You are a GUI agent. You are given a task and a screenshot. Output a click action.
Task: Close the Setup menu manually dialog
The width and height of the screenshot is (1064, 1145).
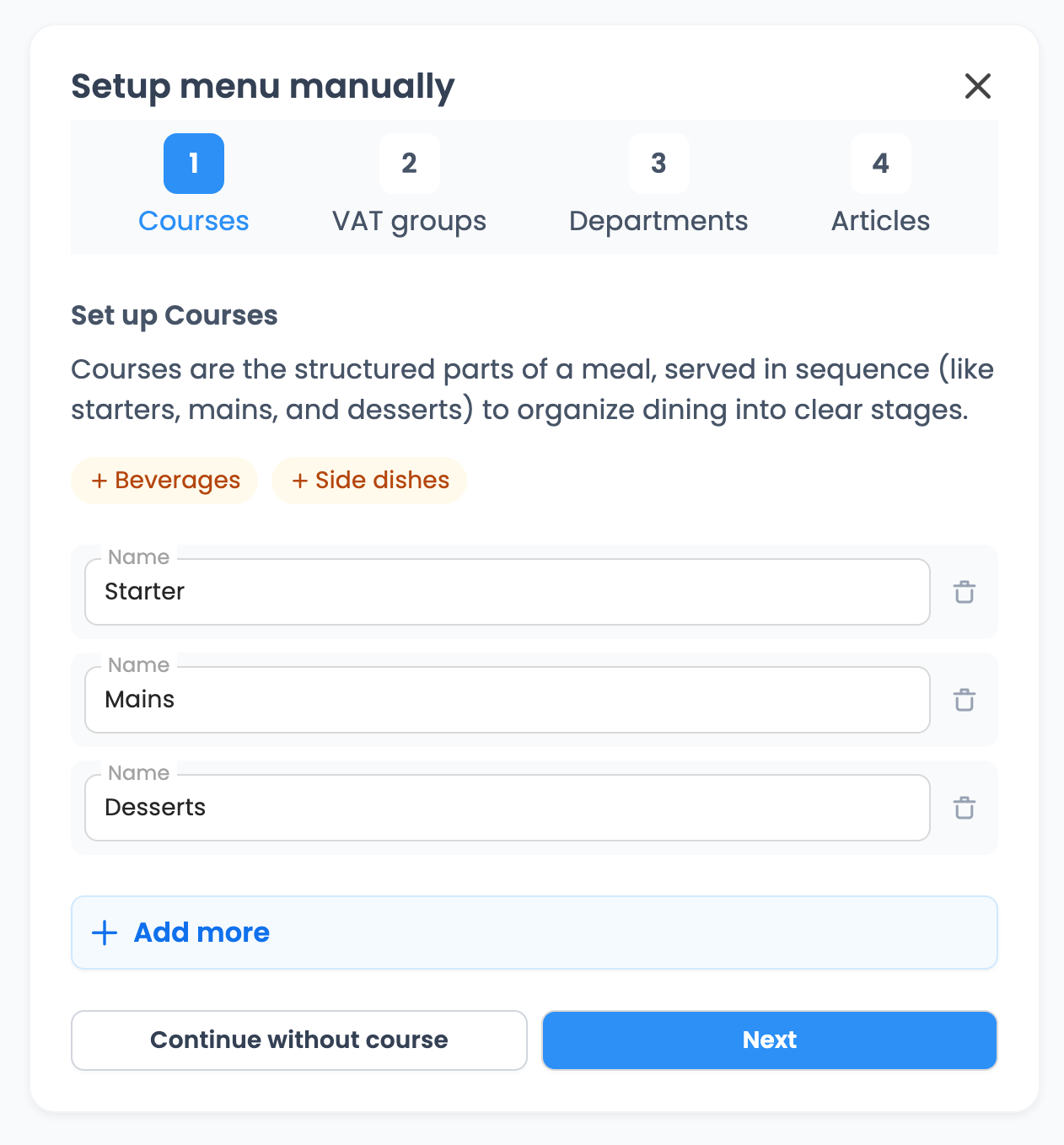pos(977,86)
